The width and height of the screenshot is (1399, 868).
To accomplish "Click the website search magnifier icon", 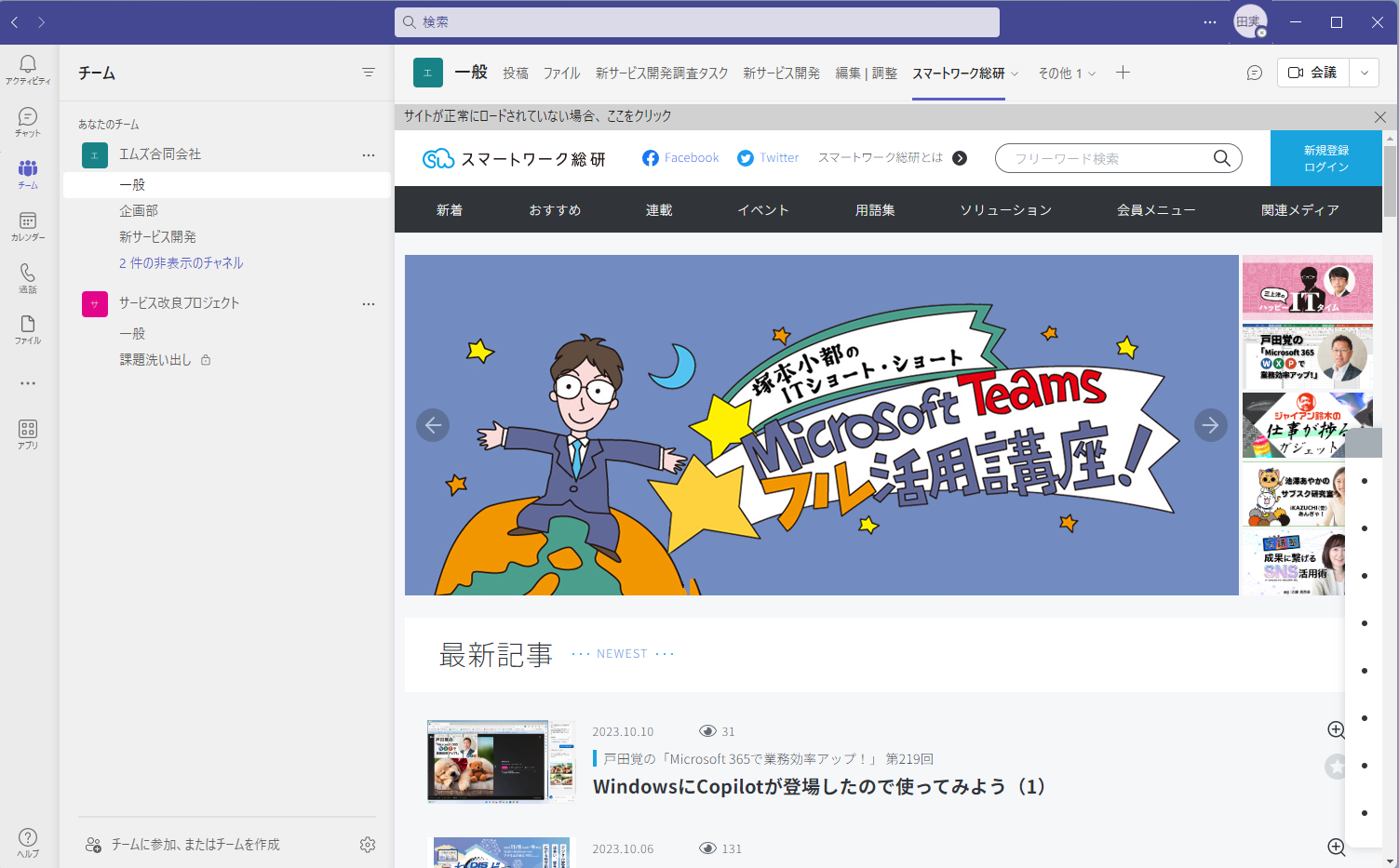I will coord(1222,158).
